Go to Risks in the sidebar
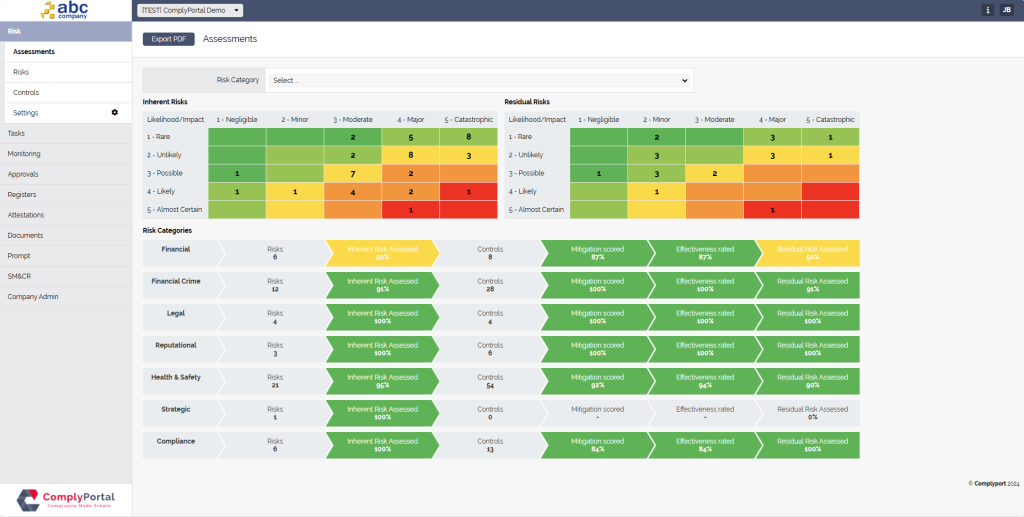1024x517 pixels. pos(21,72)
